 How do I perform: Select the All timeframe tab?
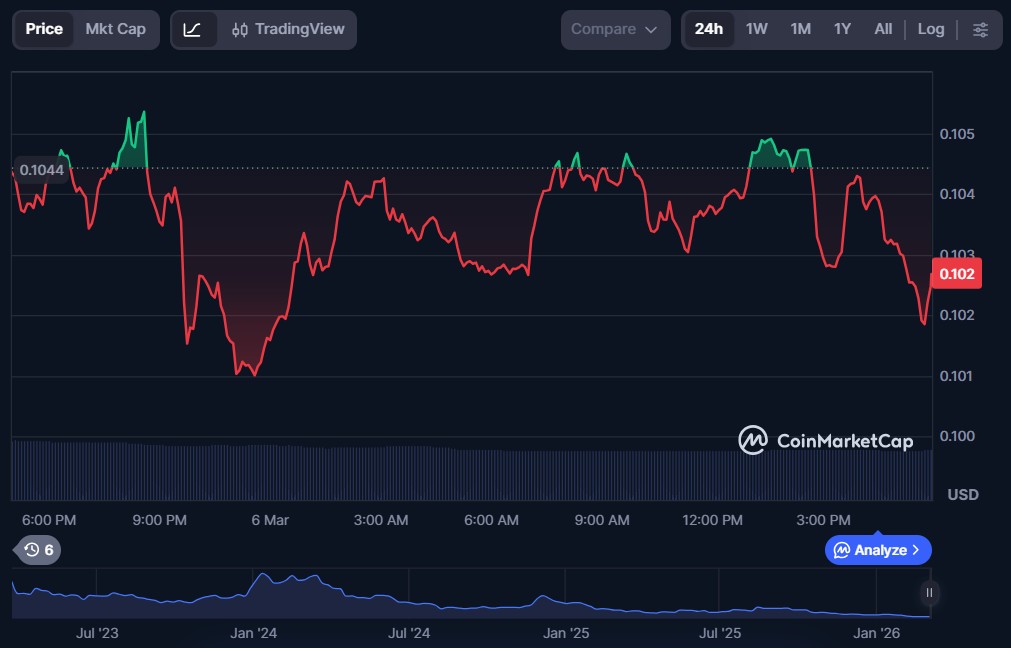tap(882, 29)
